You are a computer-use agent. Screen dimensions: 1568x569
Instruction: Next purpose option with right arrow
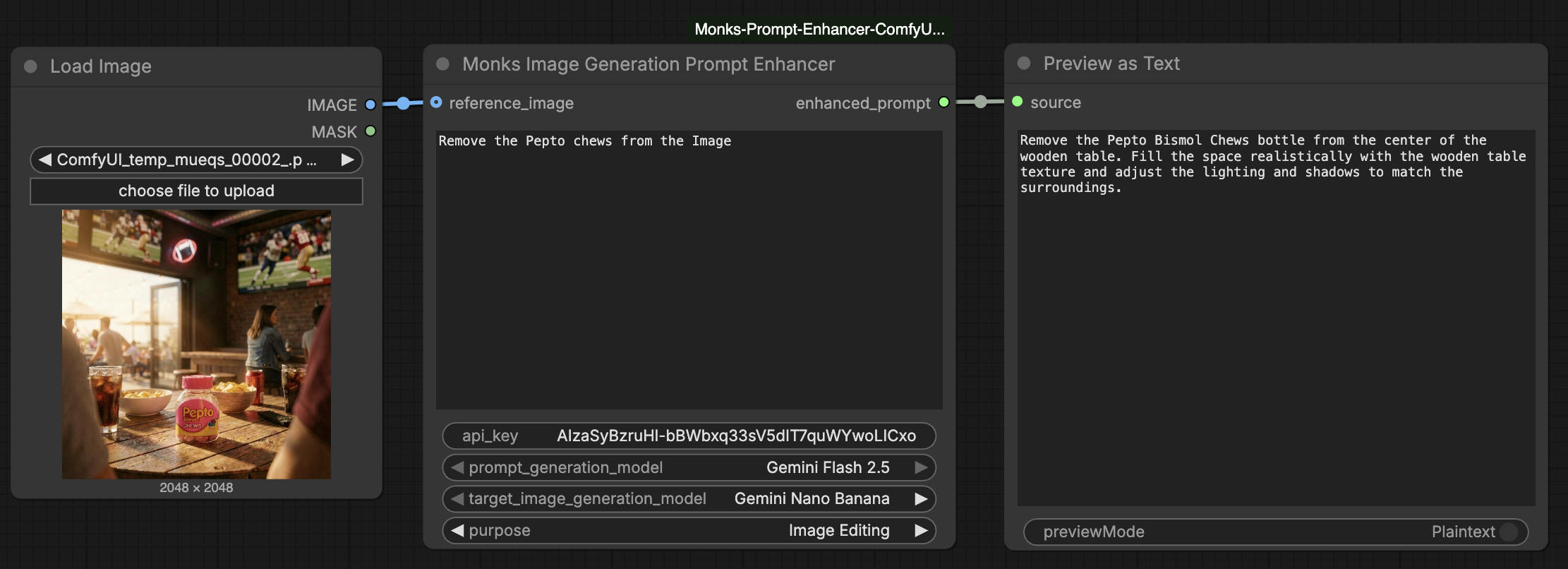coord(921,530)
